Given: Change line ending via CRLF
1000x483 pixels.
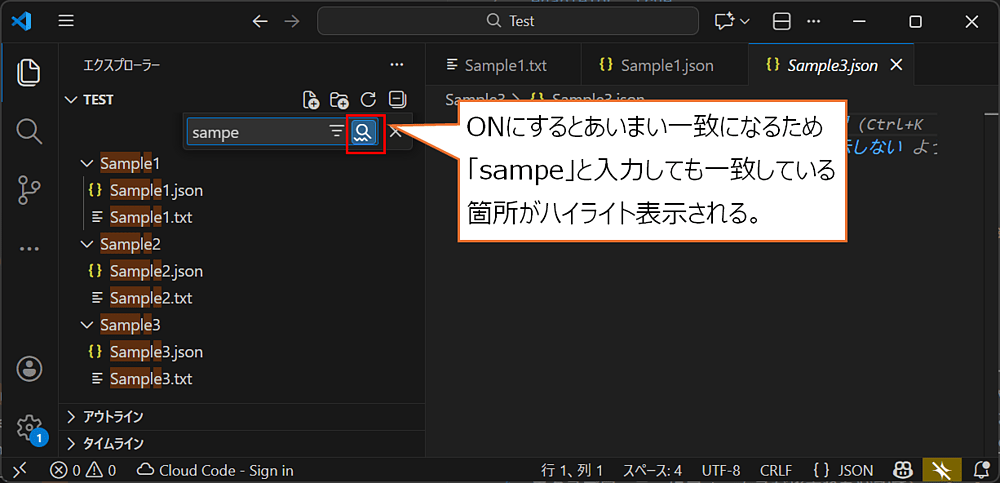Looking at the screenshot, I should point(776,471).
